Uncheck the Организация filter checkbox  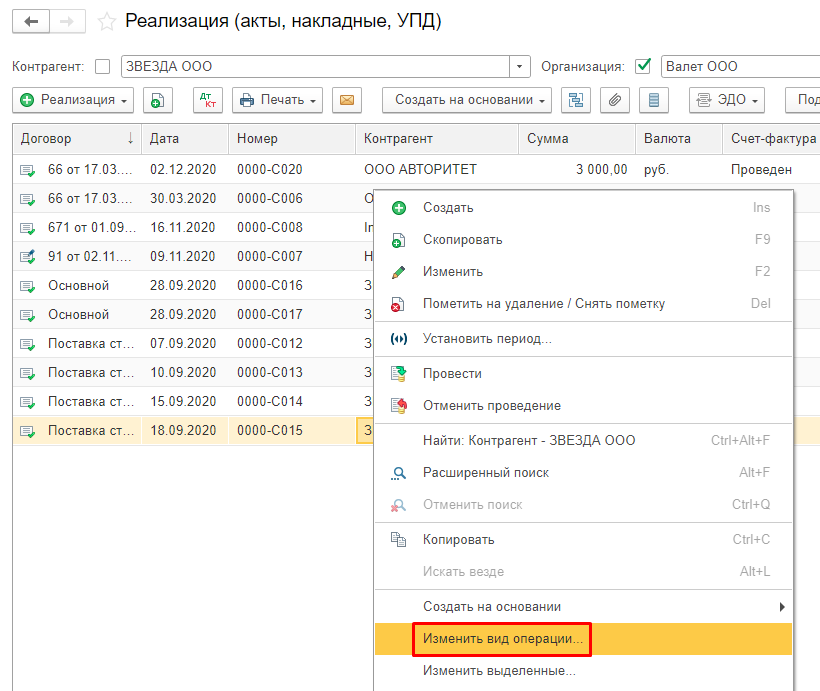click(643, 67)
